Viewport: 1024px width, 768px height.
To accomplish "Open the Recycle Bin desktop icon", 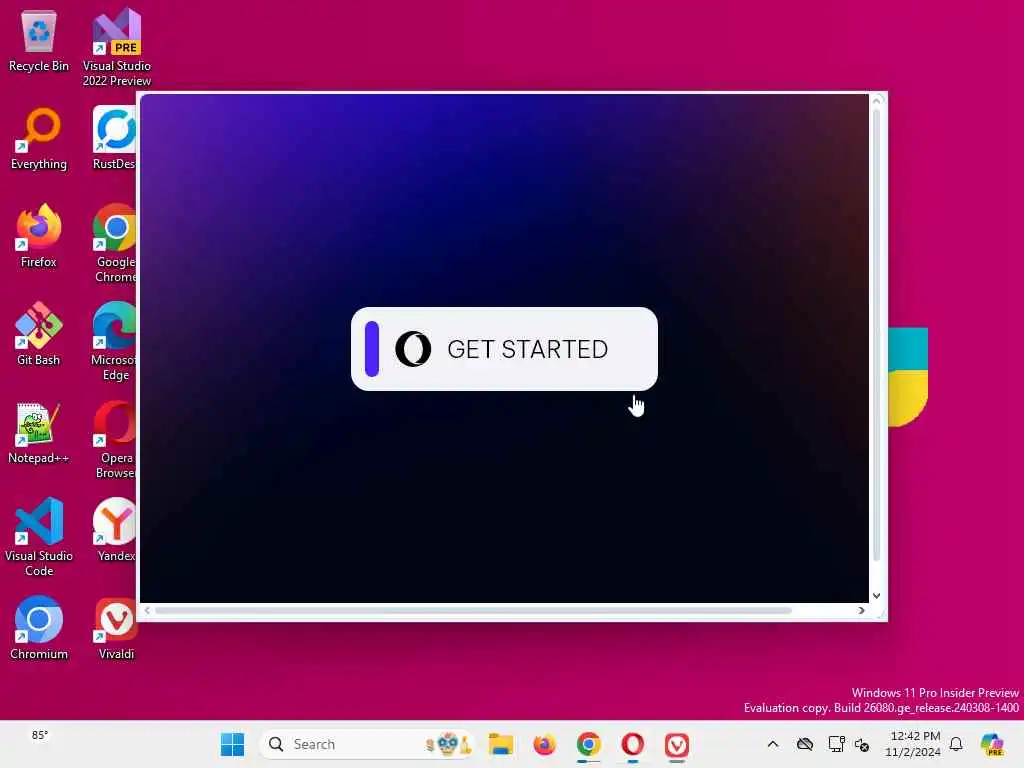I will (39, 40).
